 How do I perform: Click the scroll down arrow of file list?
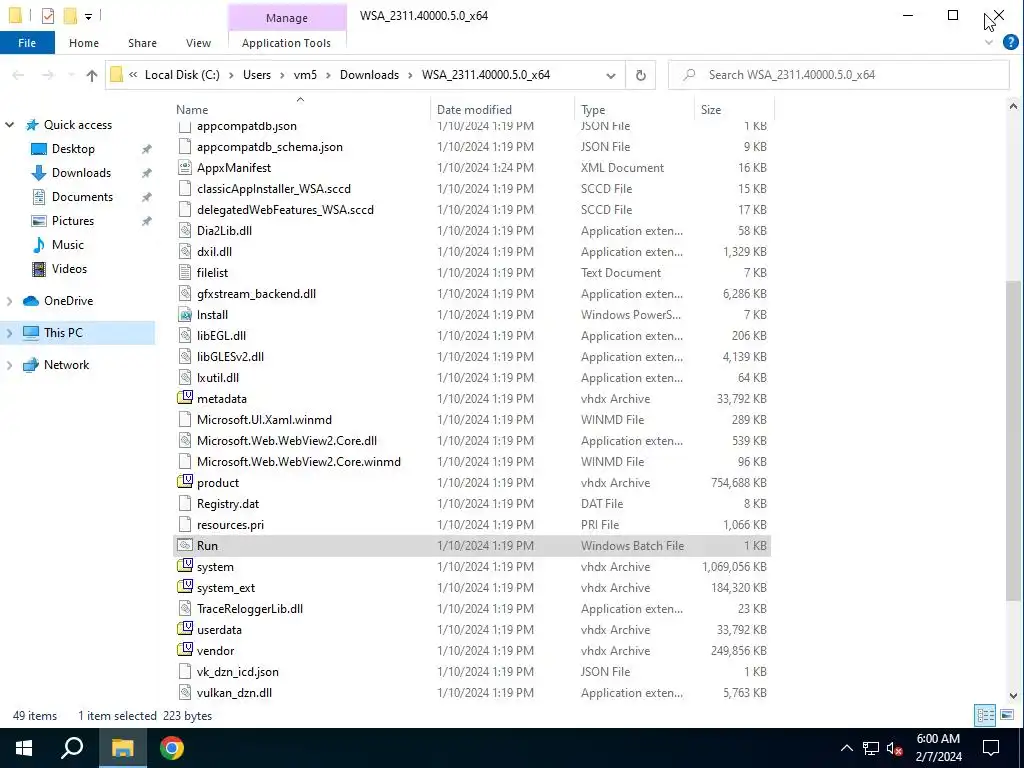(x=1013, y=696)
